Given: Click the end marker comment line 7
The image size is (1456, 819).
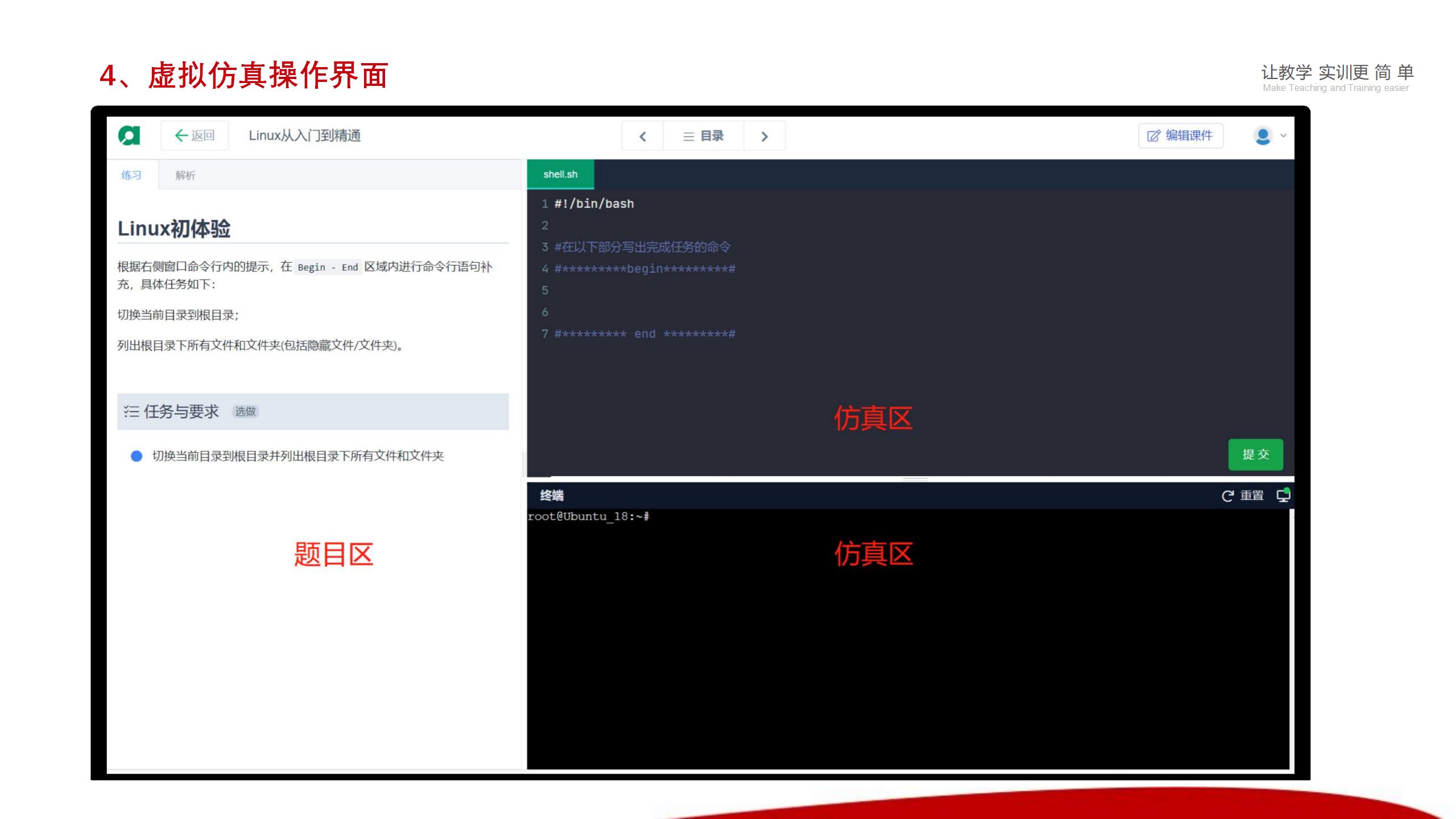Looking at the screenshot, I should (645, 334).
